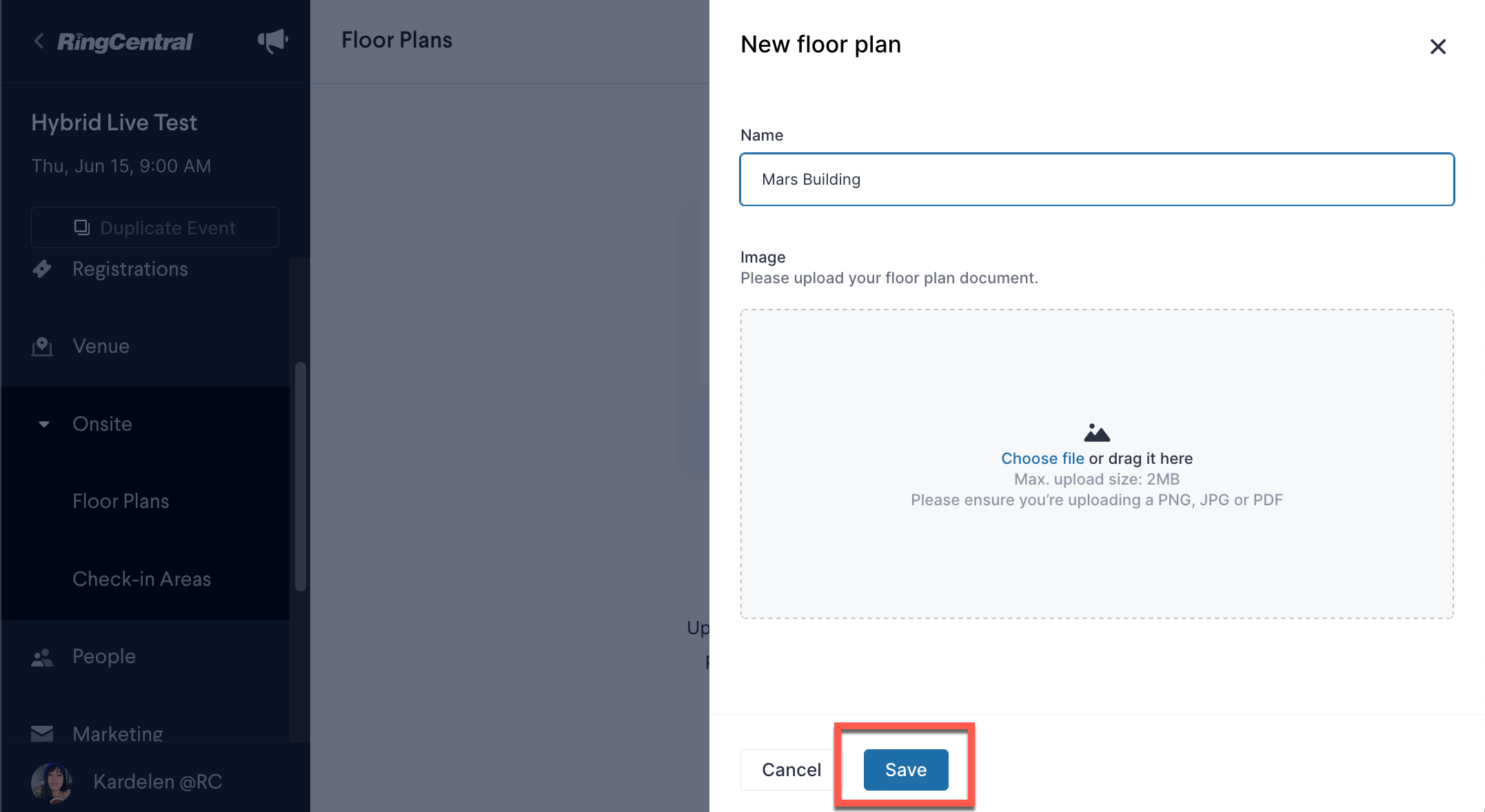Click the Marketing envelope icon
Viewport: 1485px width, 812px height.
pos(42,733)
